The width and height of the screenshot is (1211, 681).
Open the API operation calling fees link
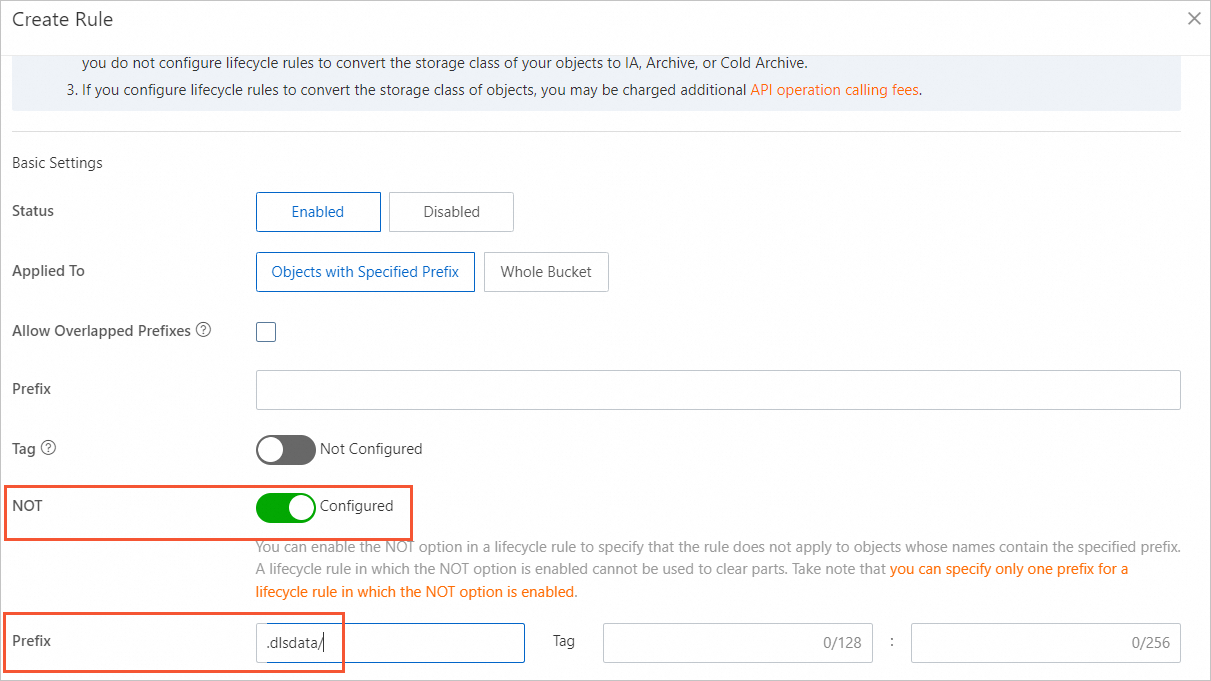tap(834, 90)
